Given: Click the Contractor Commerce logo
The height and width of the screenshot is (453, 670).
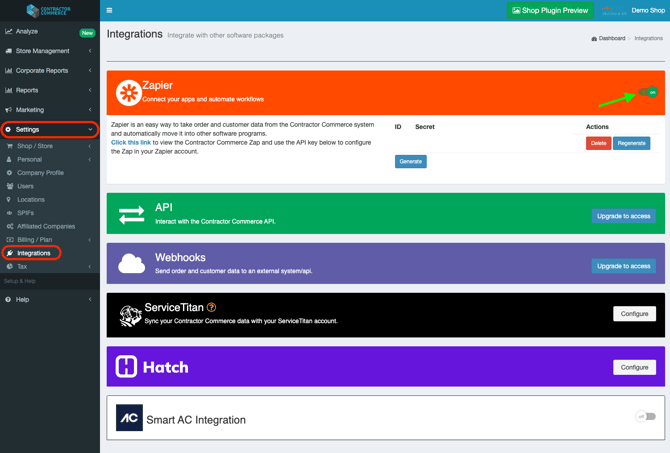Looking at the screenshot, I should coord(49,10).
